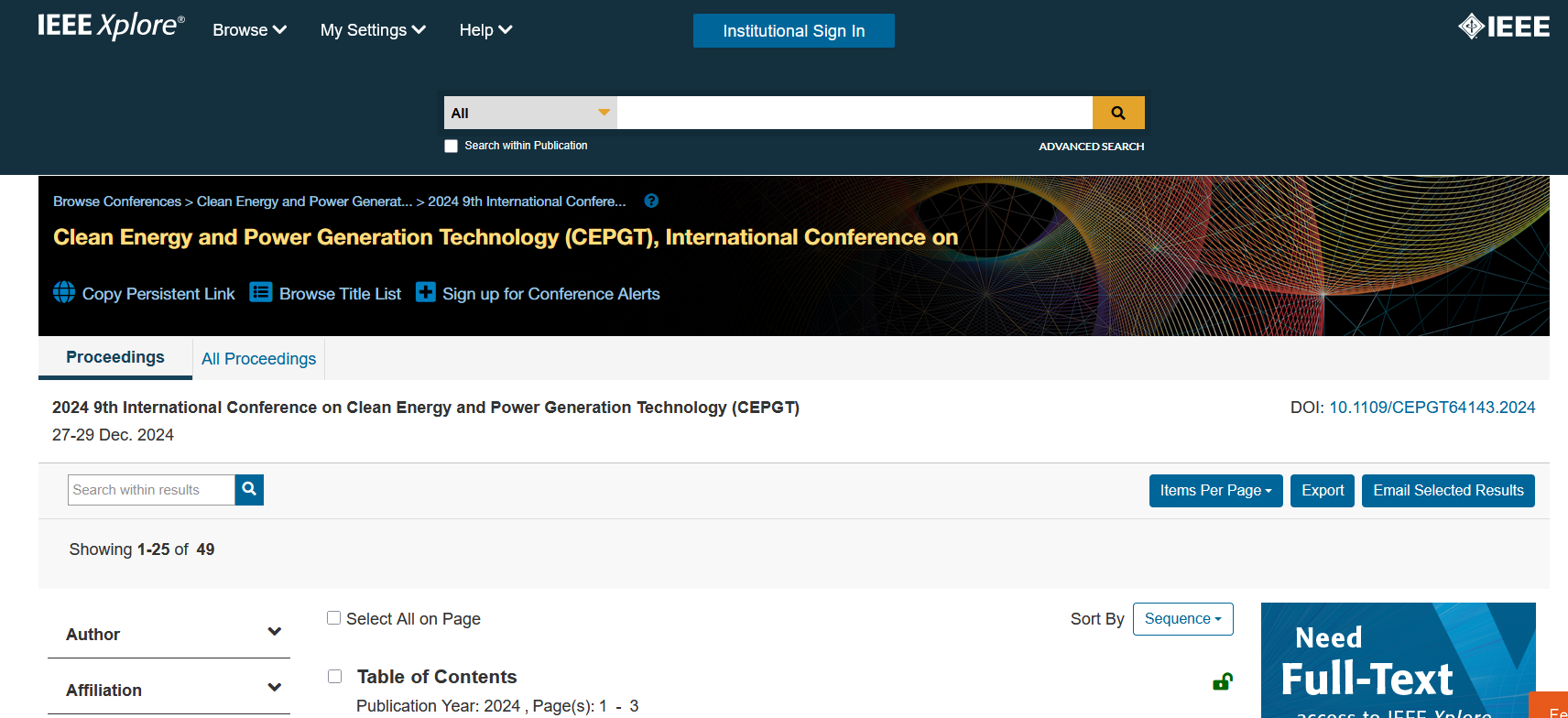Click the open access lock icon
Image resolution: width=1568 pixels, height=718 pixels.
1222,681
